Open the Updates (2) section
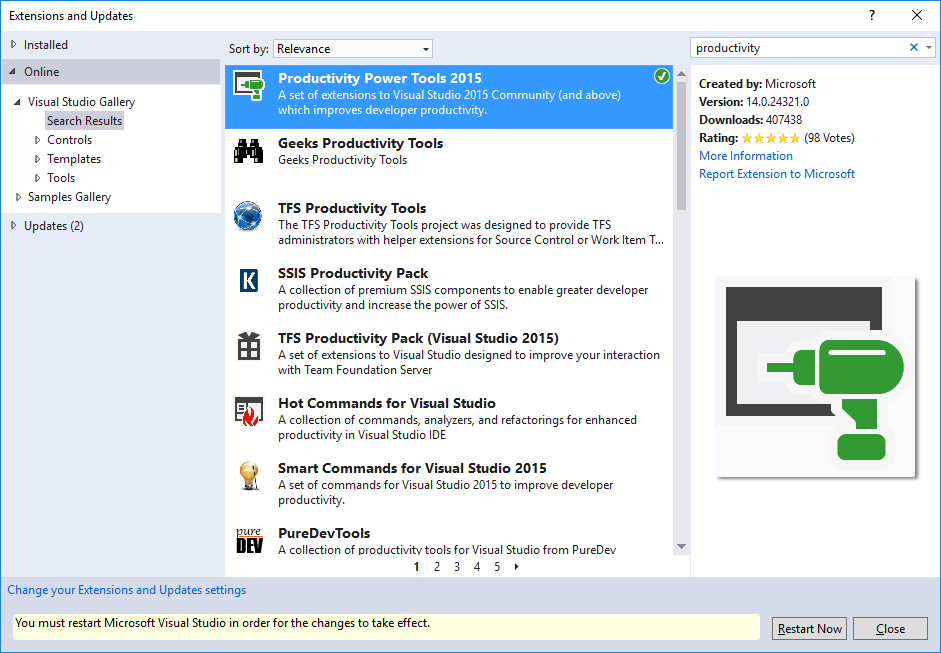Viewport: 941px width, 653px height. point(54,226)
